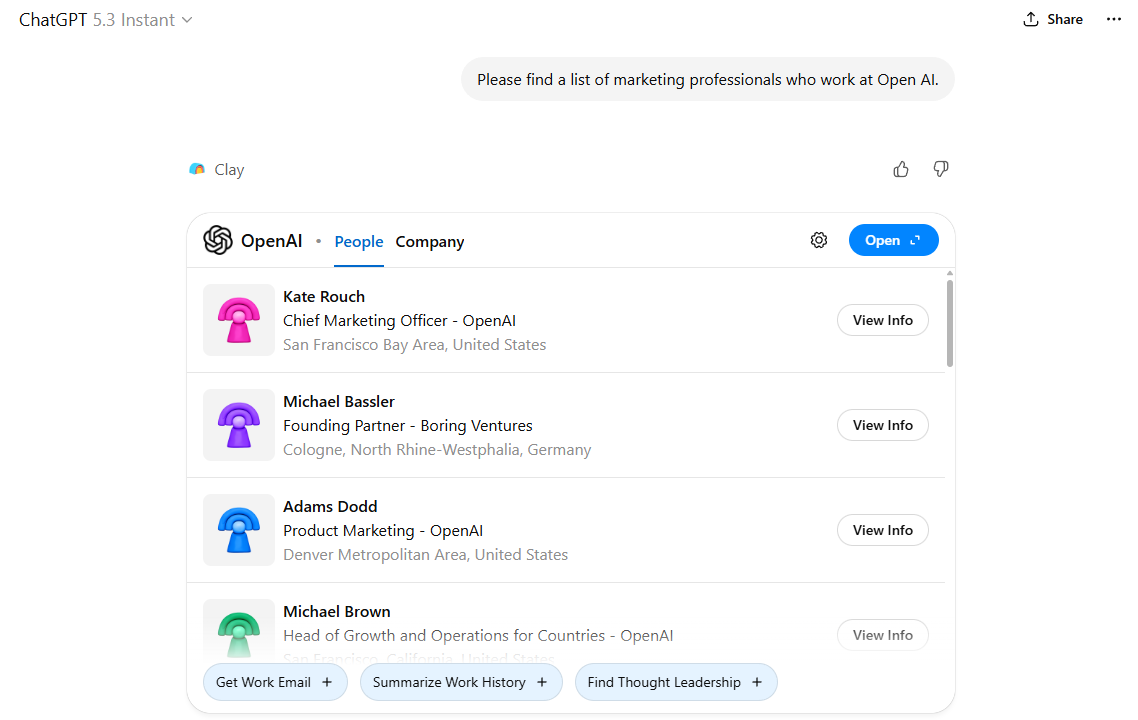Click the Clay assistant logo icon
The height and width of the screenshot is (720, 1138).
pos(197,169)
